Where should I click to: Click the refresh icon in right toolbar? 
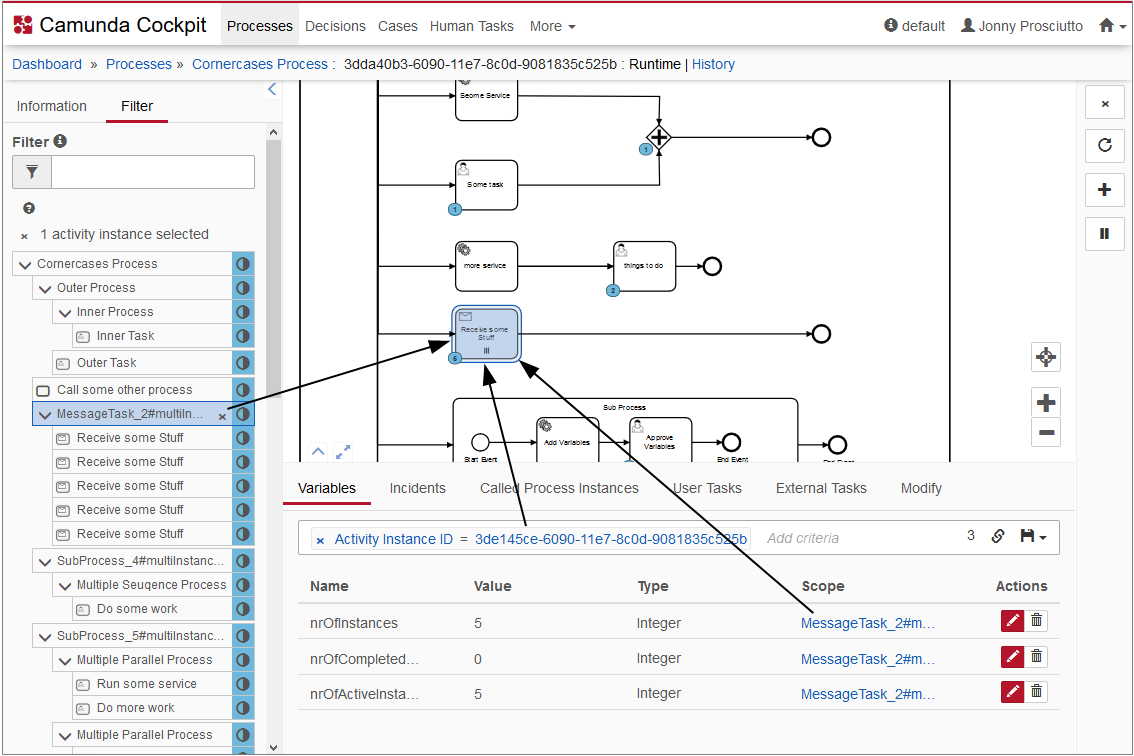click(x=1105, y=145)
